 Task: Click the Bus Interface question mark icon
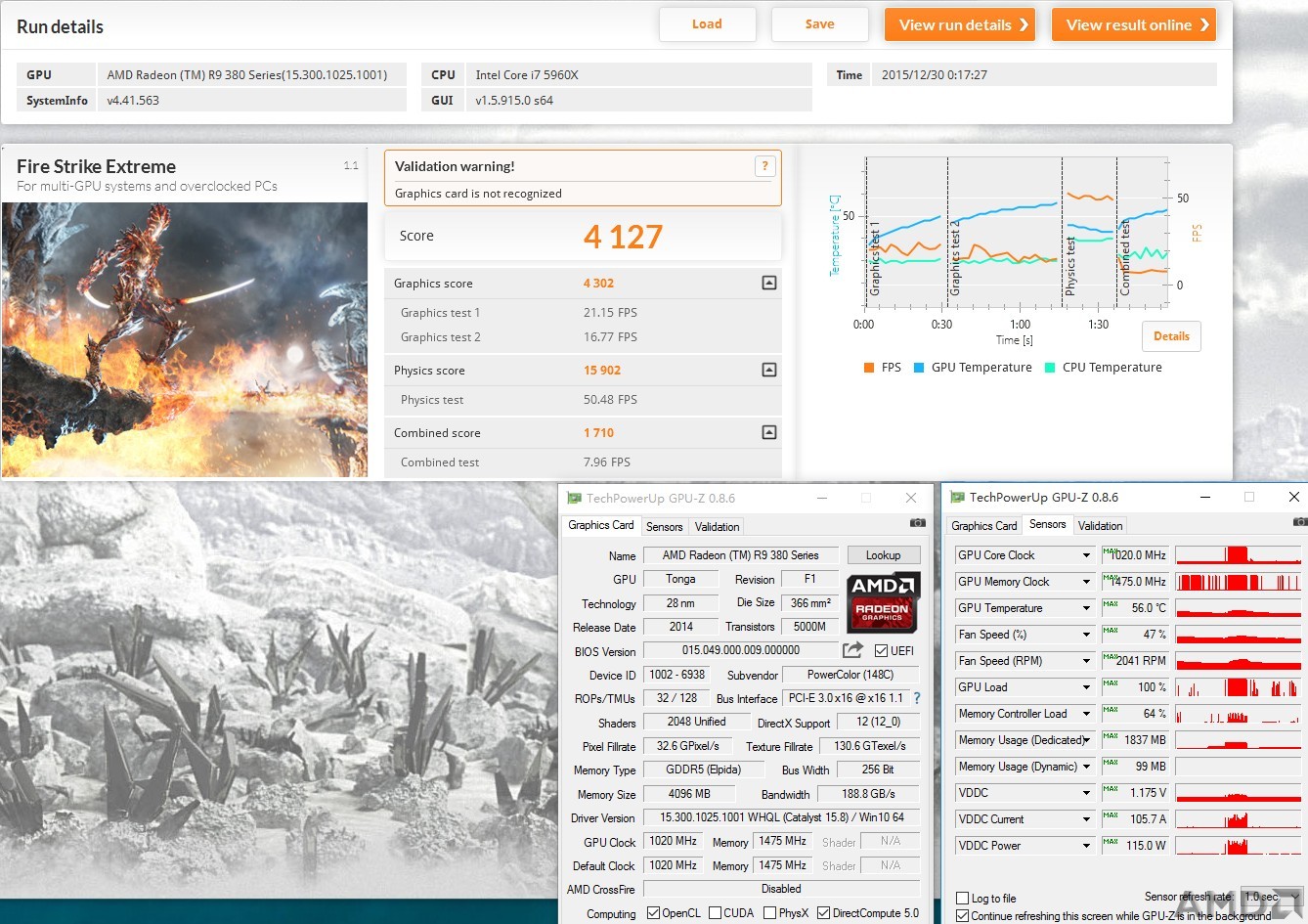coord(917,698)
